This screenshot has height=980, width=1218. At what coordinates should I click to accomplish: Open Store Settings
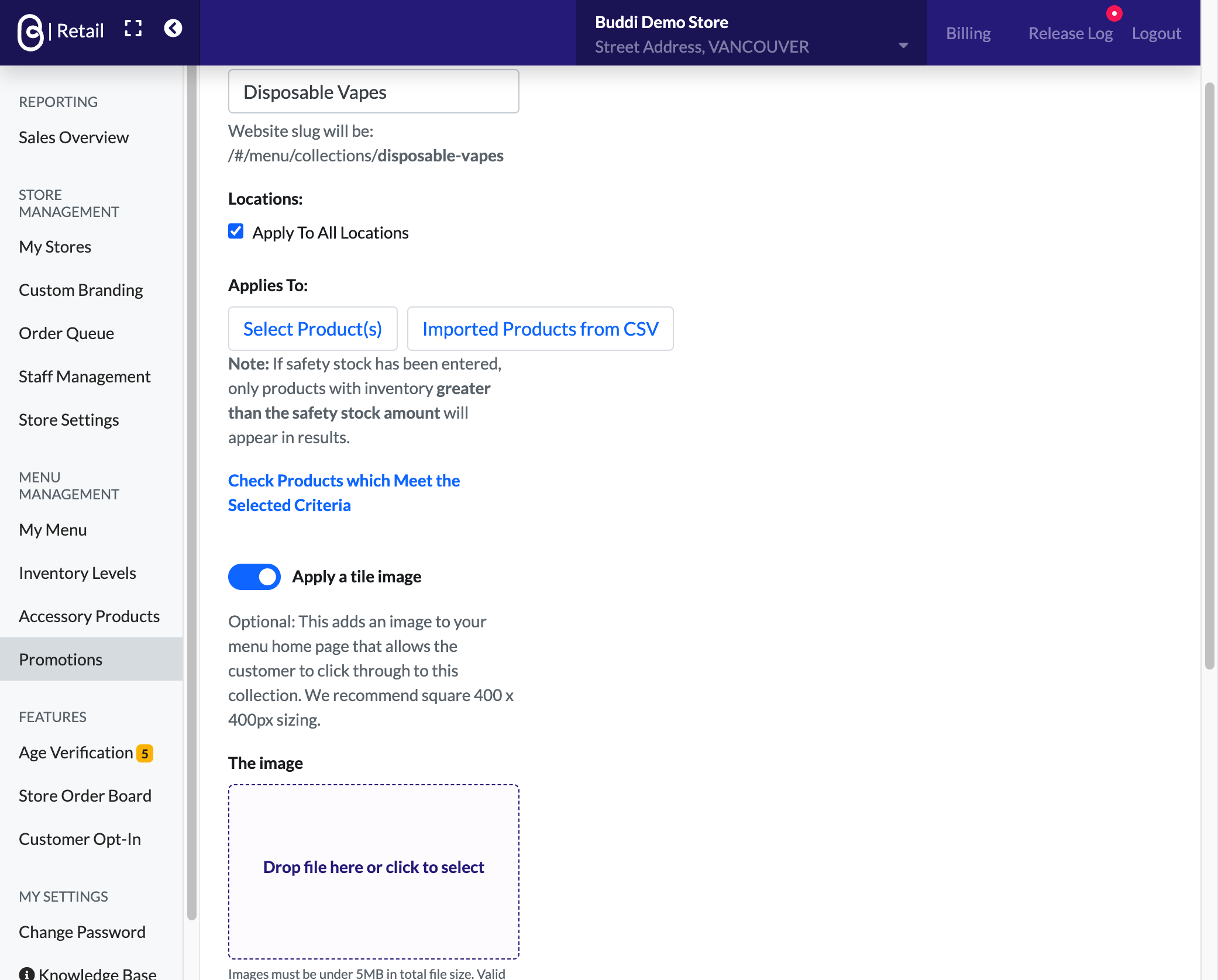point(68,420)
